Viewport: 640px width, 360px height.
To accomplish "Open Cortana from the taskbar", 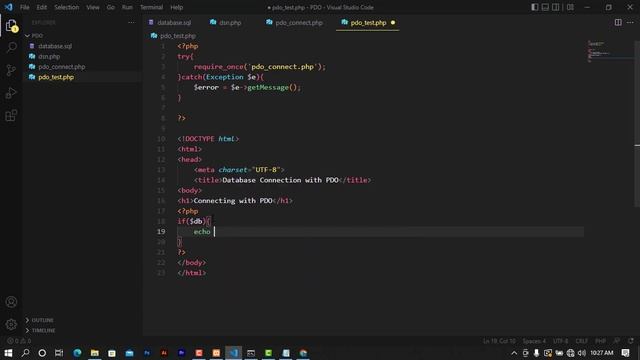I will pyautogui.click(x=42, y=353).
